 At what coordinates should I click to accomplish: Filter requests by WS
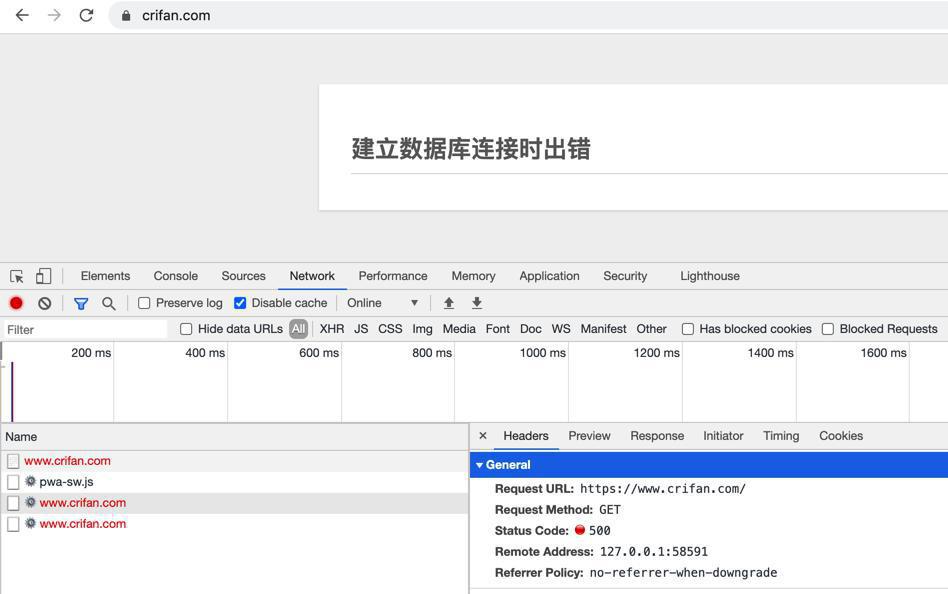pos(561,329)
